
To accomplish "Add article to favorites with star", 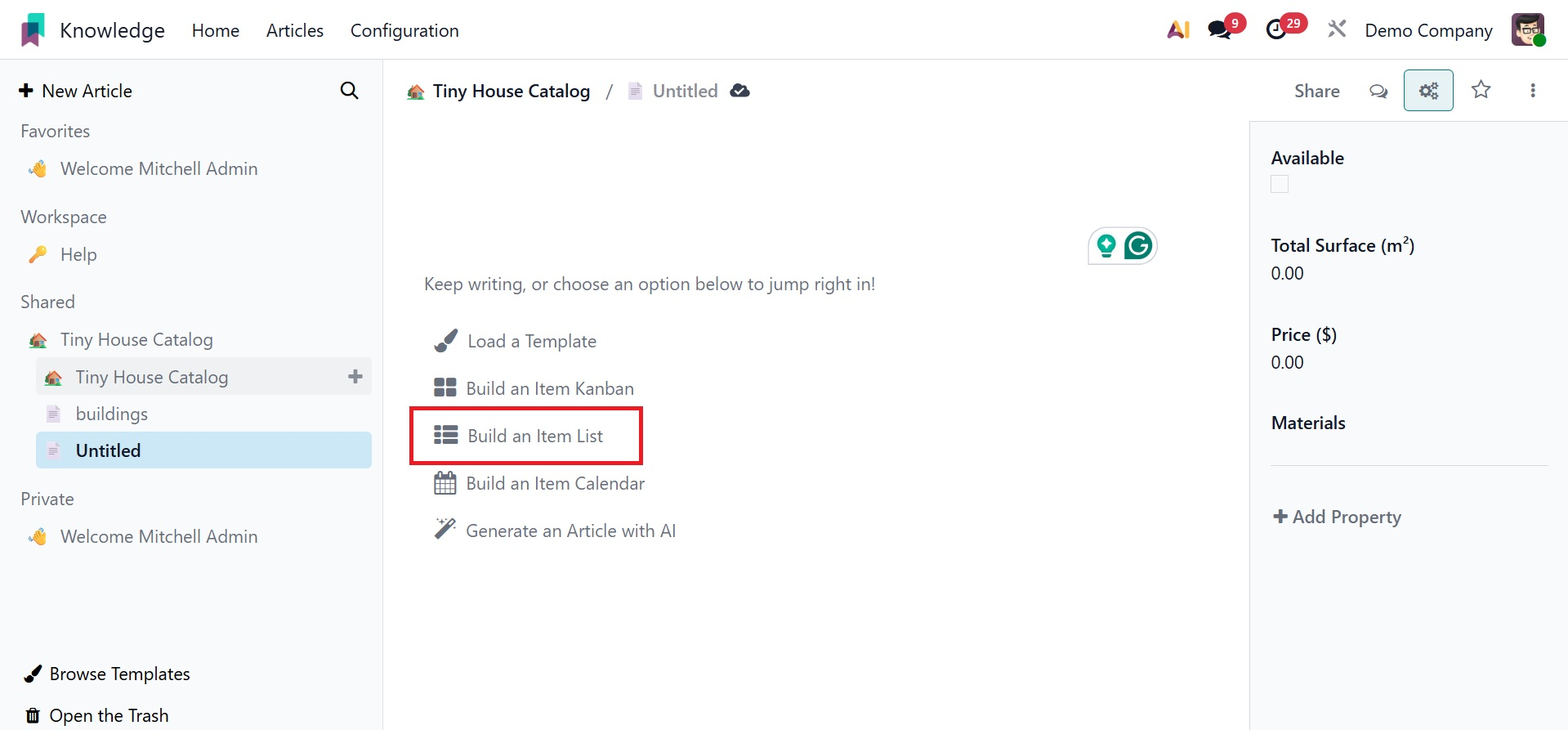I will coord(1481,90).
